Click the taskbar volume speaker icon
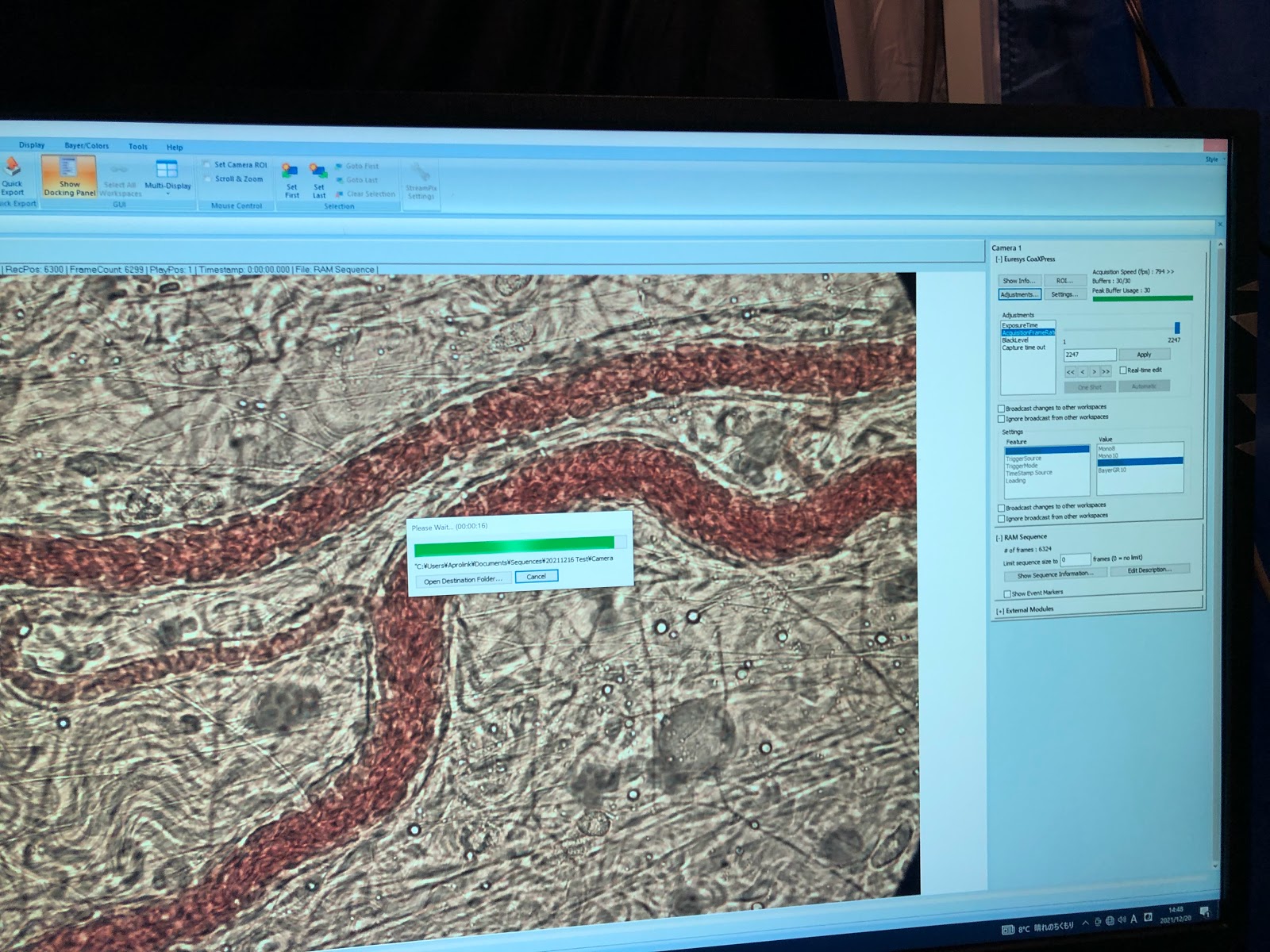 click(x=1121, y=919)
